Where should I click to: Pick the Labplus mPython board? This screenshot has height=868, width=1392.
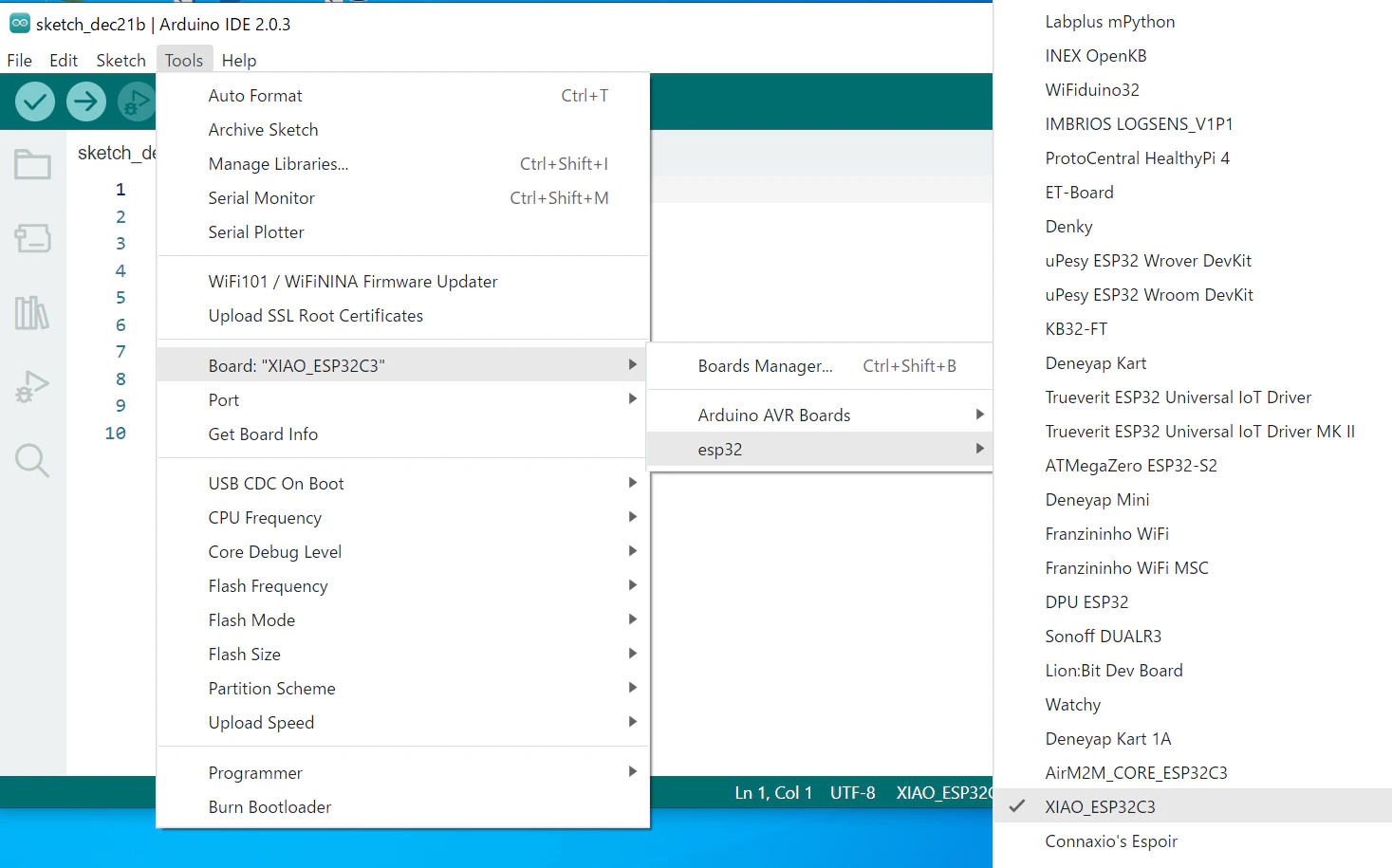click(1193, 21)
